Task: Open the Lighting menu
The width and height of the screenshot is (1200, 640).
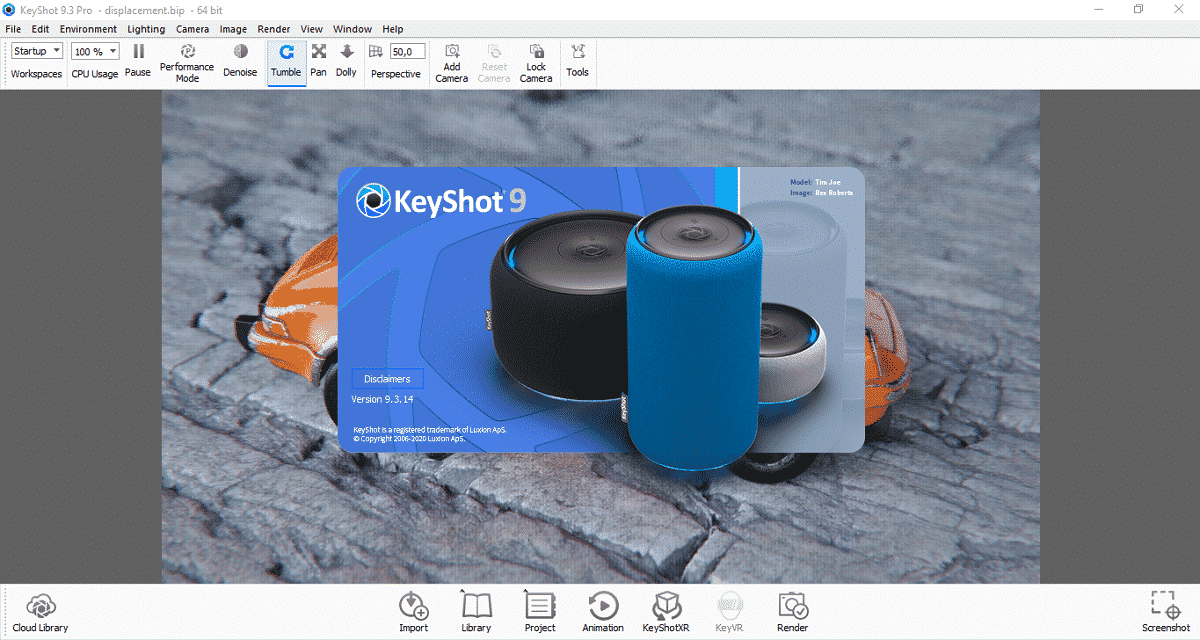Action: pos(147,29)
